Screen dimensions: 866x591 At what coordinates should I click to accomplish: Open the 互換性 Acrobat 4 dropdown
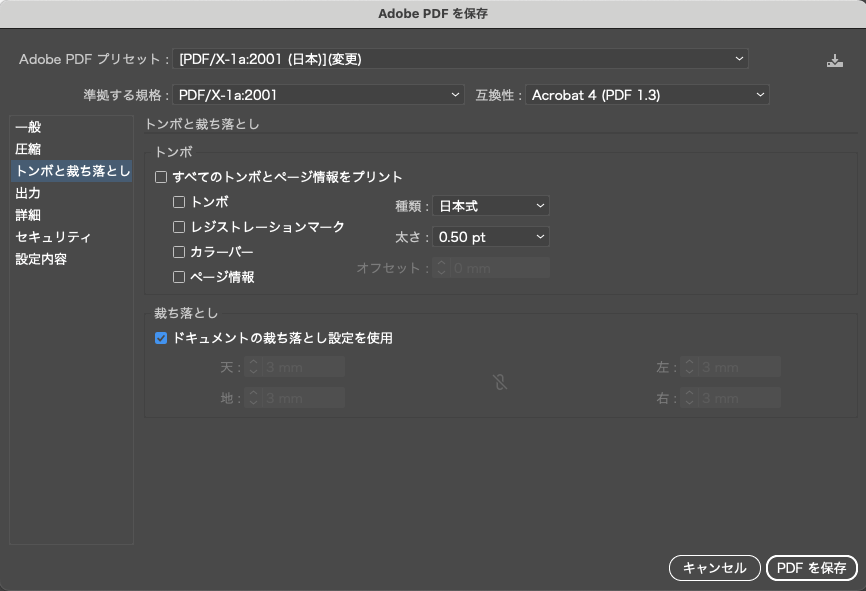[x=647, y=95]
